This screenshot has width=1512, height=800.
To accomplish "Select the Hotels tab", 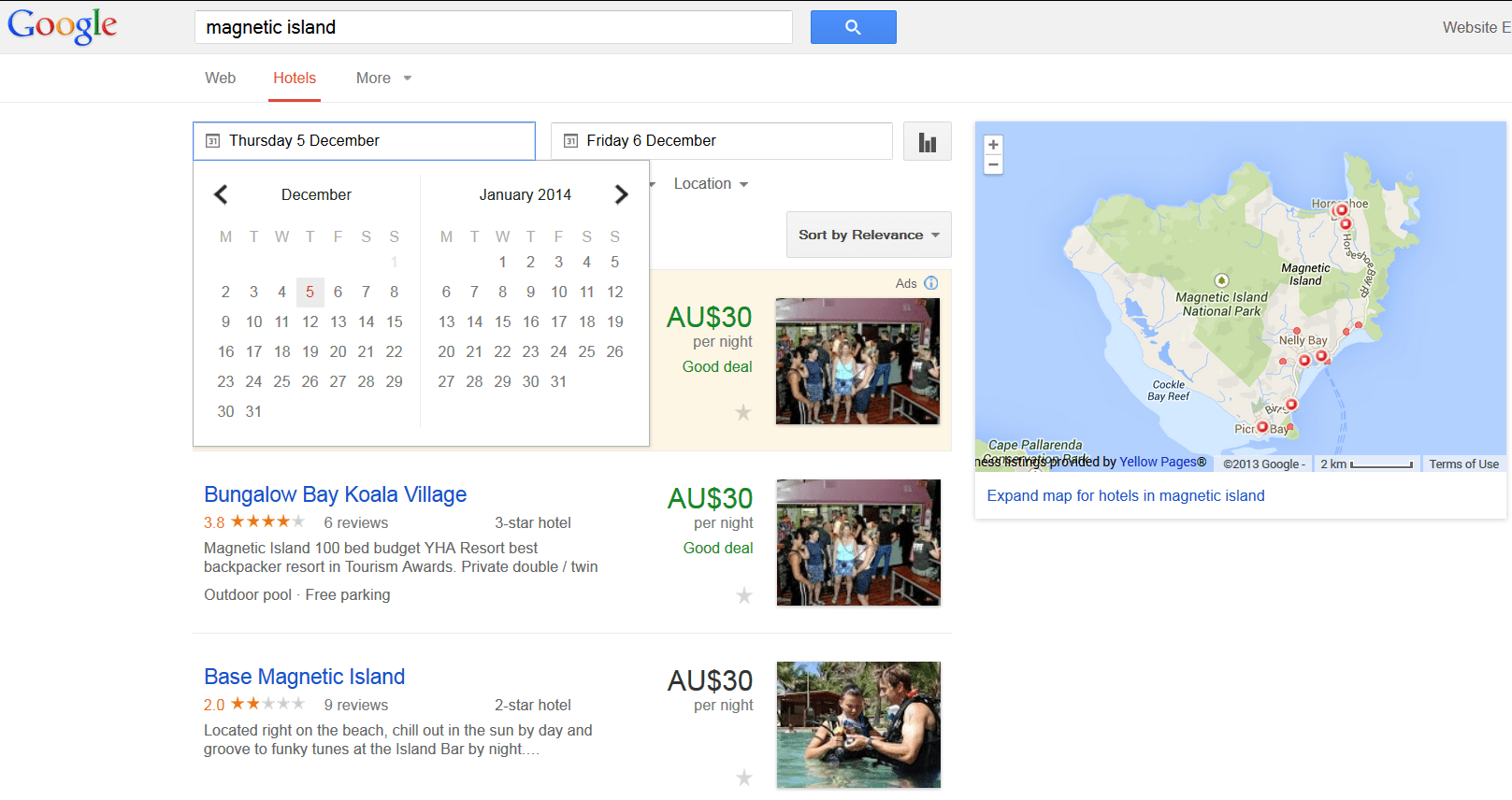I will 295,79.
